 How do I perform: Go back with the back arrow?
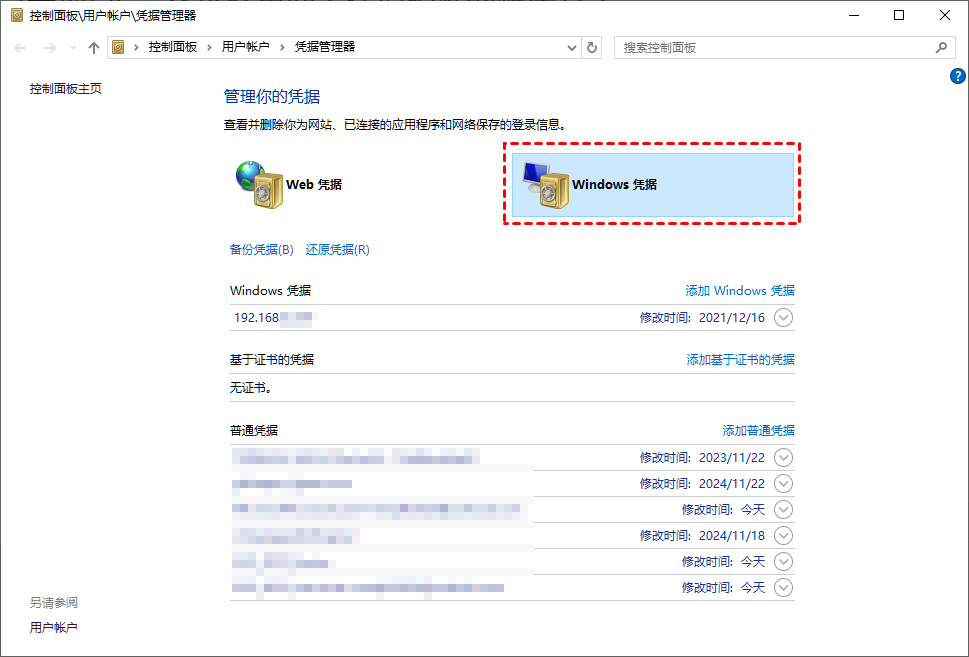[20, 48]
